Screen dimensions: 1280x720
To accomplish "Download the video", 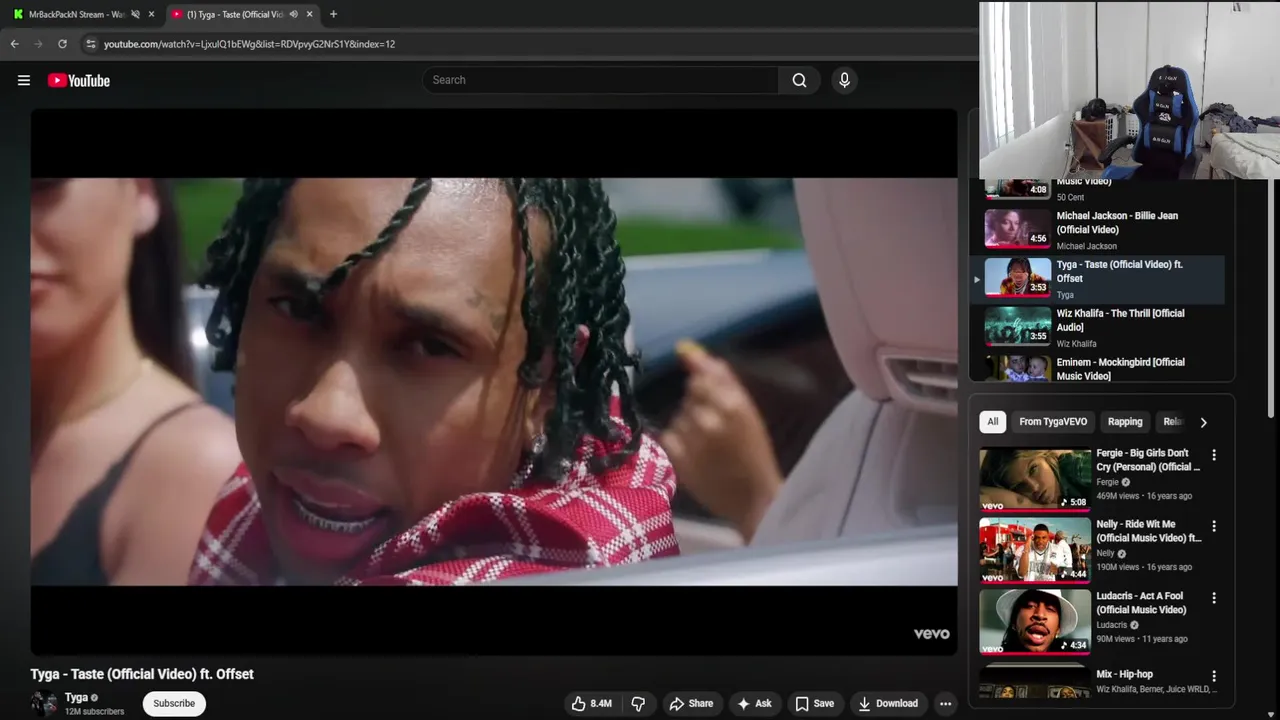I will click(888, 703).
